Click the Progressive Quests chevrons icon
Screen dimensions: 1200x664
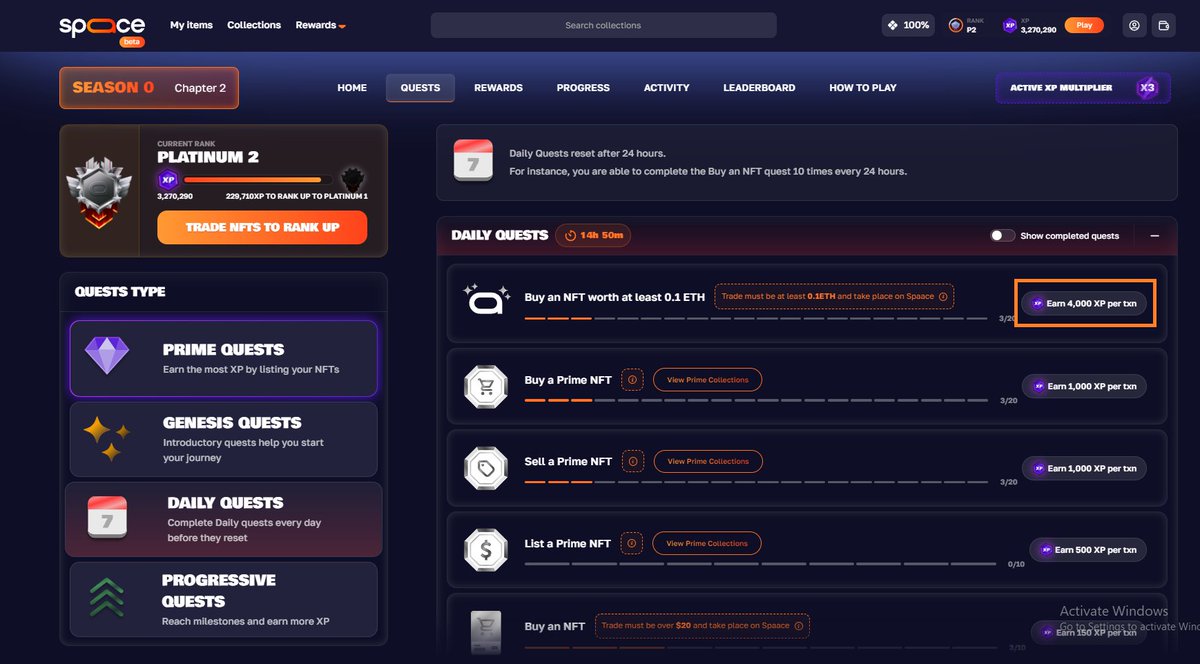[107, 599]
